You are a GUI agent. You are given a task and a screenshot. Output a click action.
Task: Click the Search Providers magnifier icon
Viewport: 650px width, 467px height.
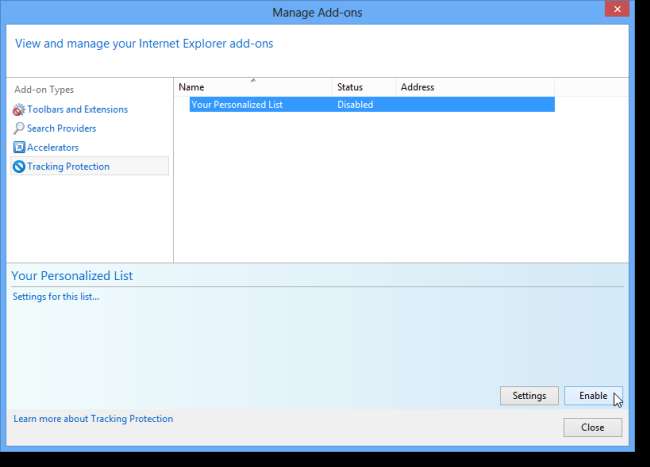(19, 128)
